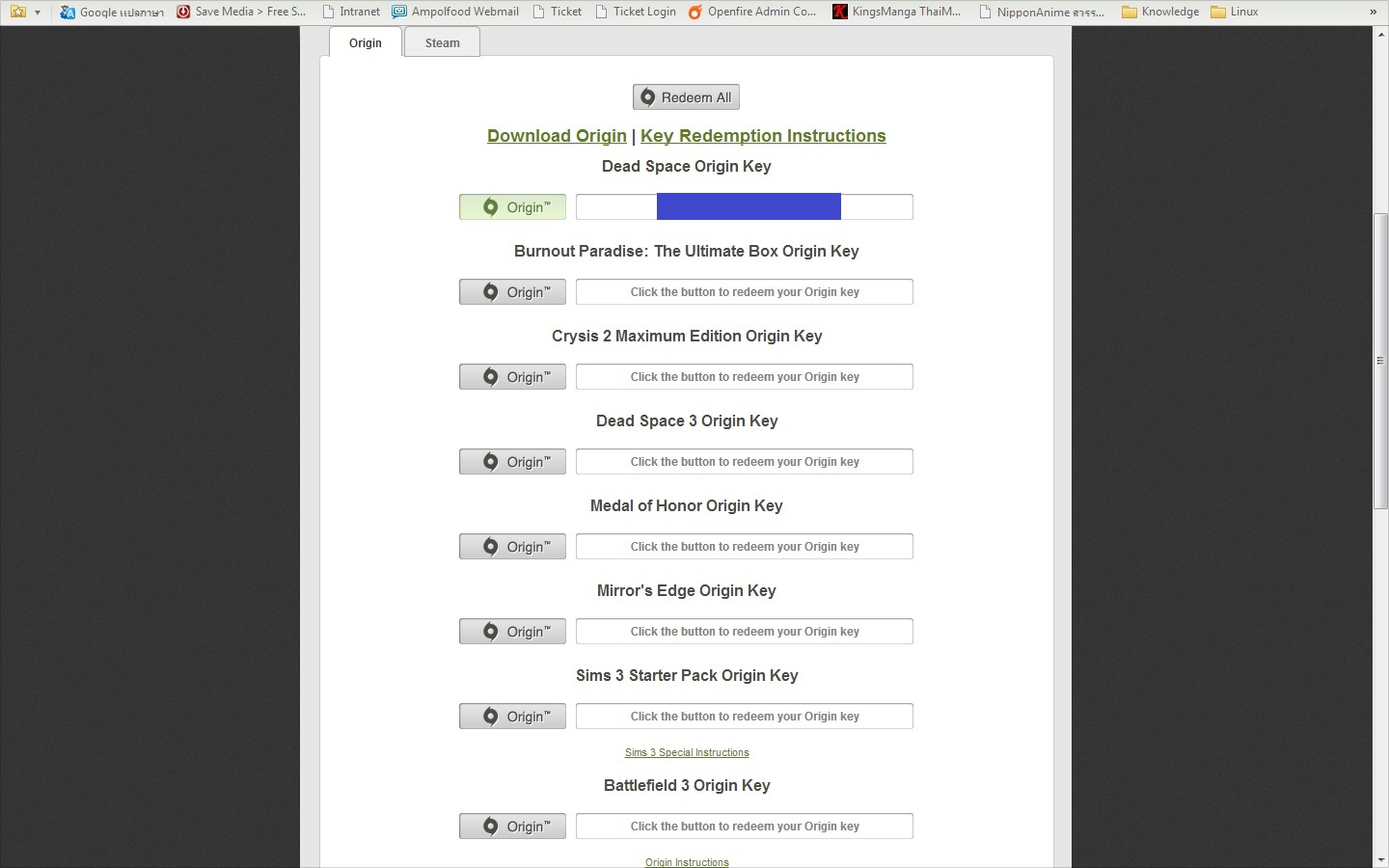This screenshot has height=868, width=1389.
Task: Open the Google แปลภาษา bookmark
Action: click(112, 12)
